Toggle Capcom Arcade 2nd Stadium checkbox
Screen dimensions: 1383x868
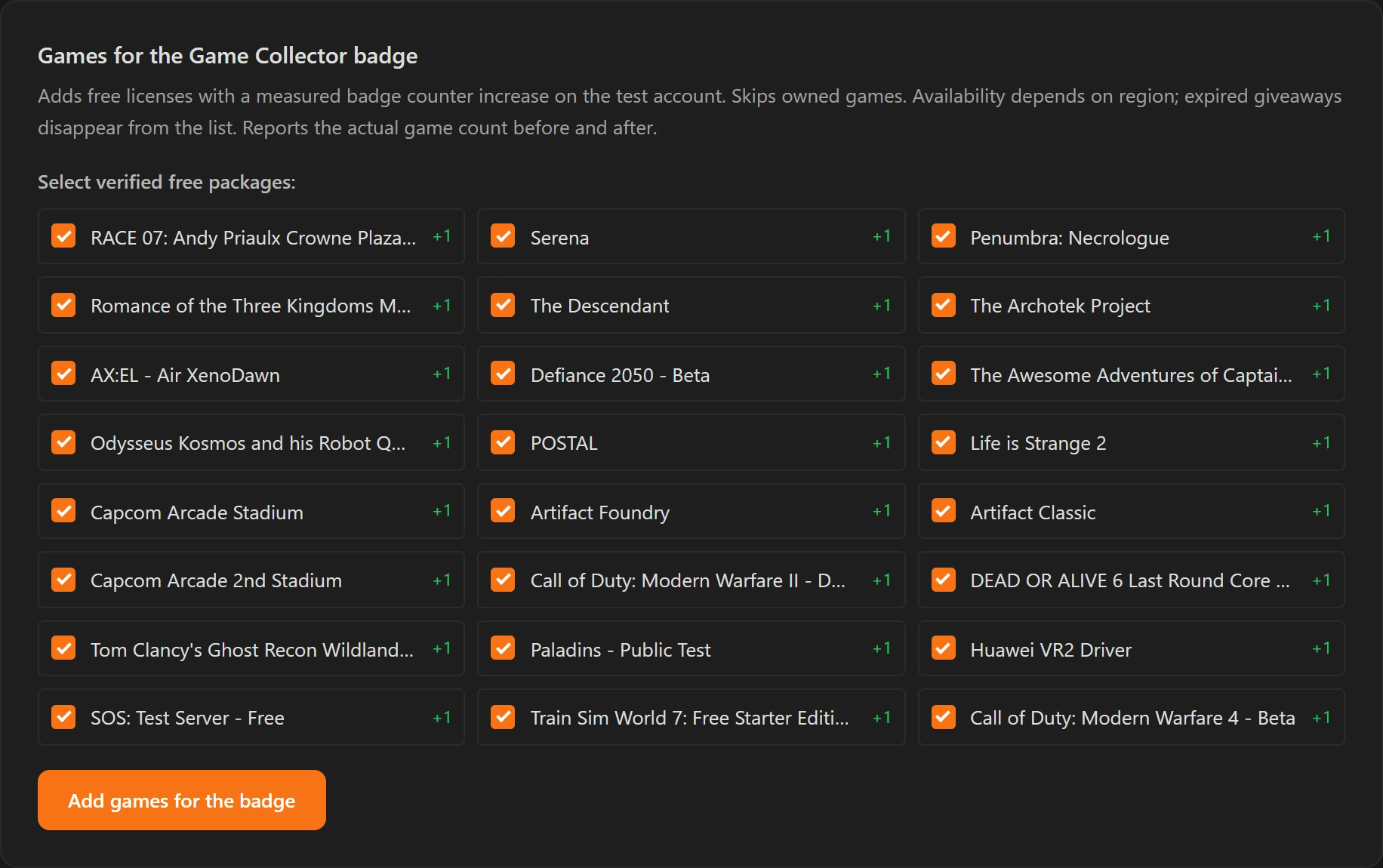click(63, 580)
